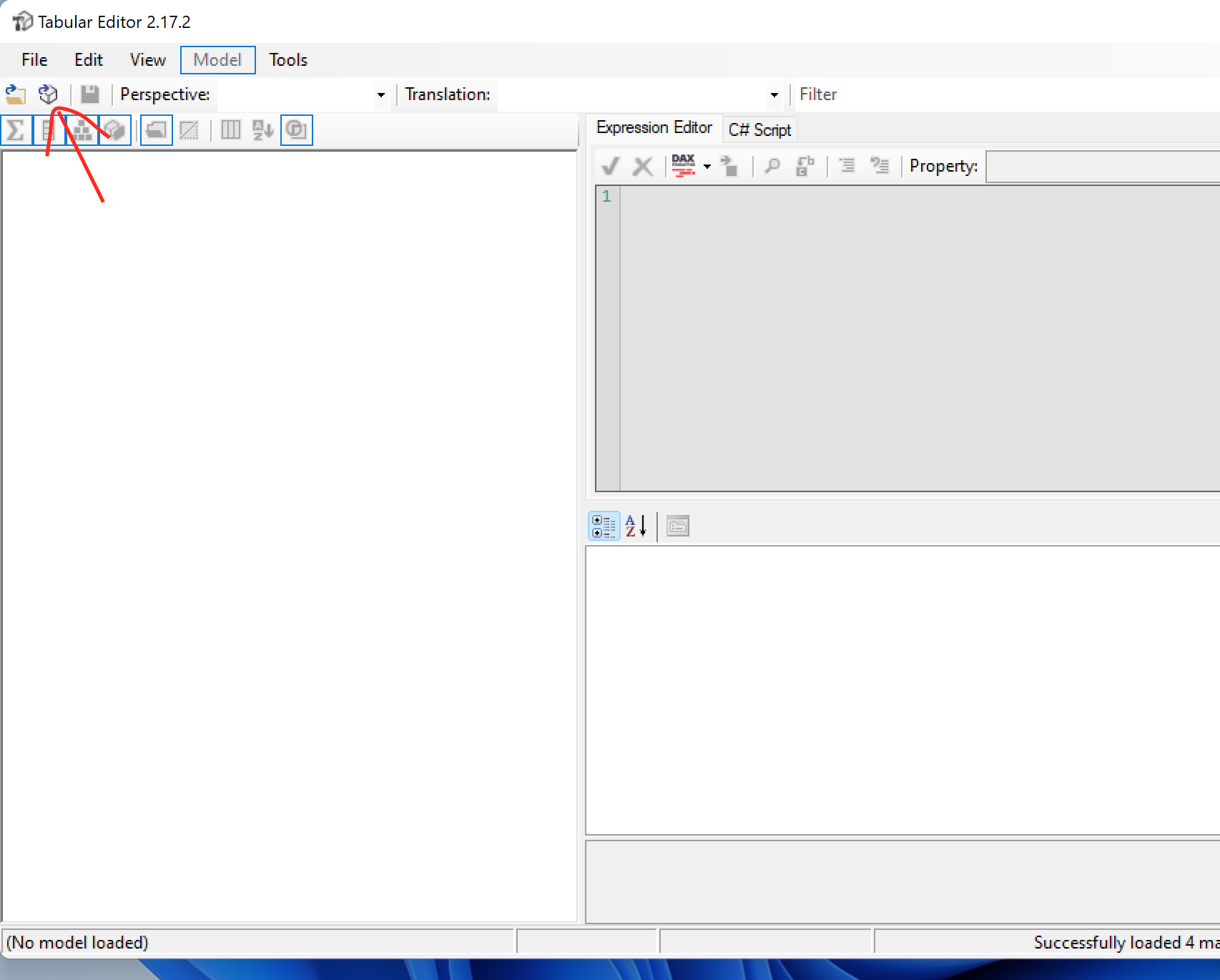Open the Tools menu

(287, 60)
